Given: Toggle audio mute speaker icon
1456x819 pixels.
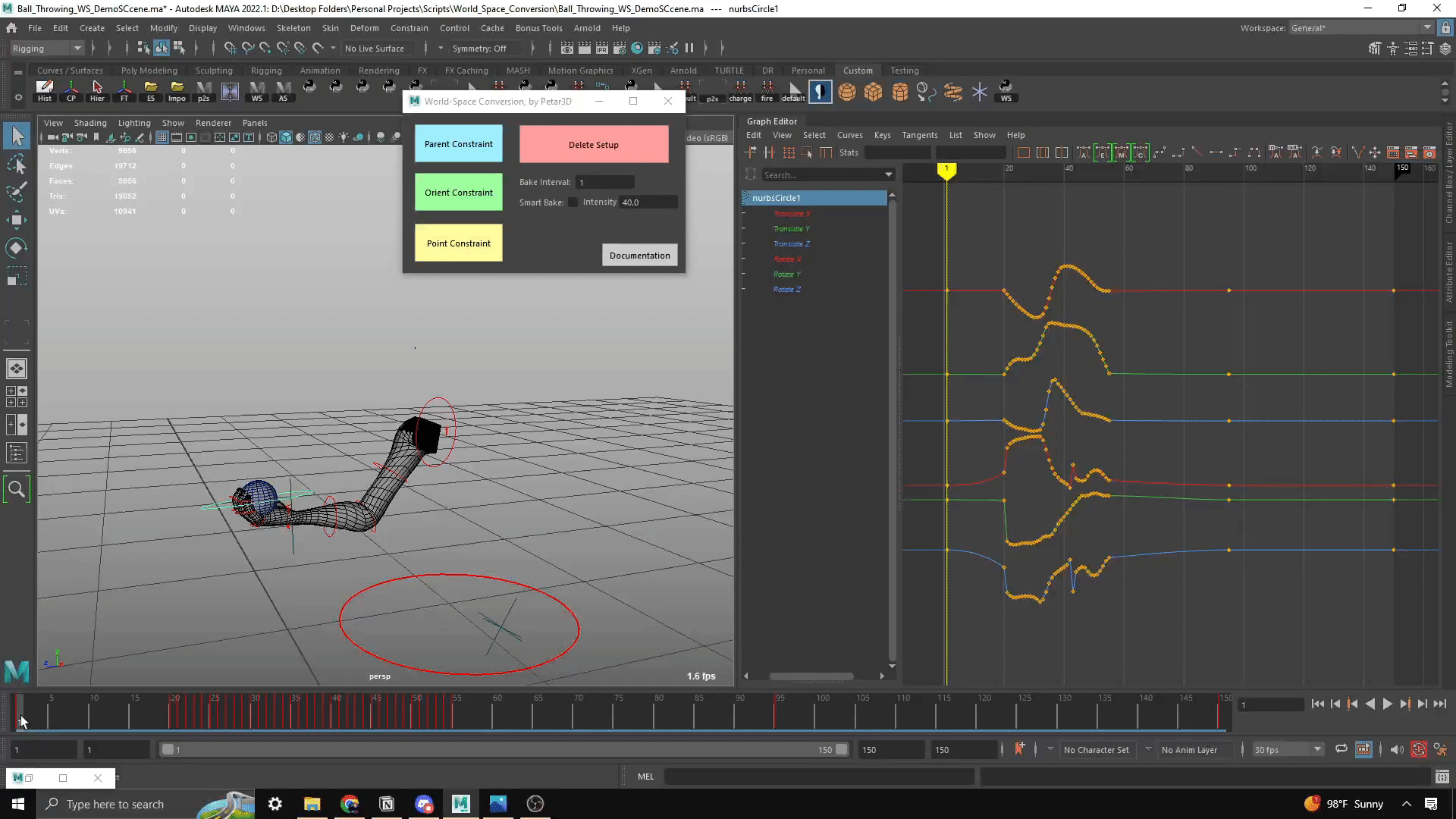Looking at the screenshot, I should pyautogui.click(x=1397, y=750).
